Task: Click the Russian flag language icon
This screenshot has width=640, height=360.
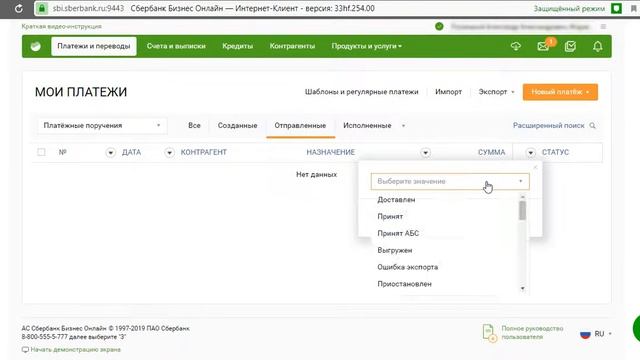Action: [585, 334]
